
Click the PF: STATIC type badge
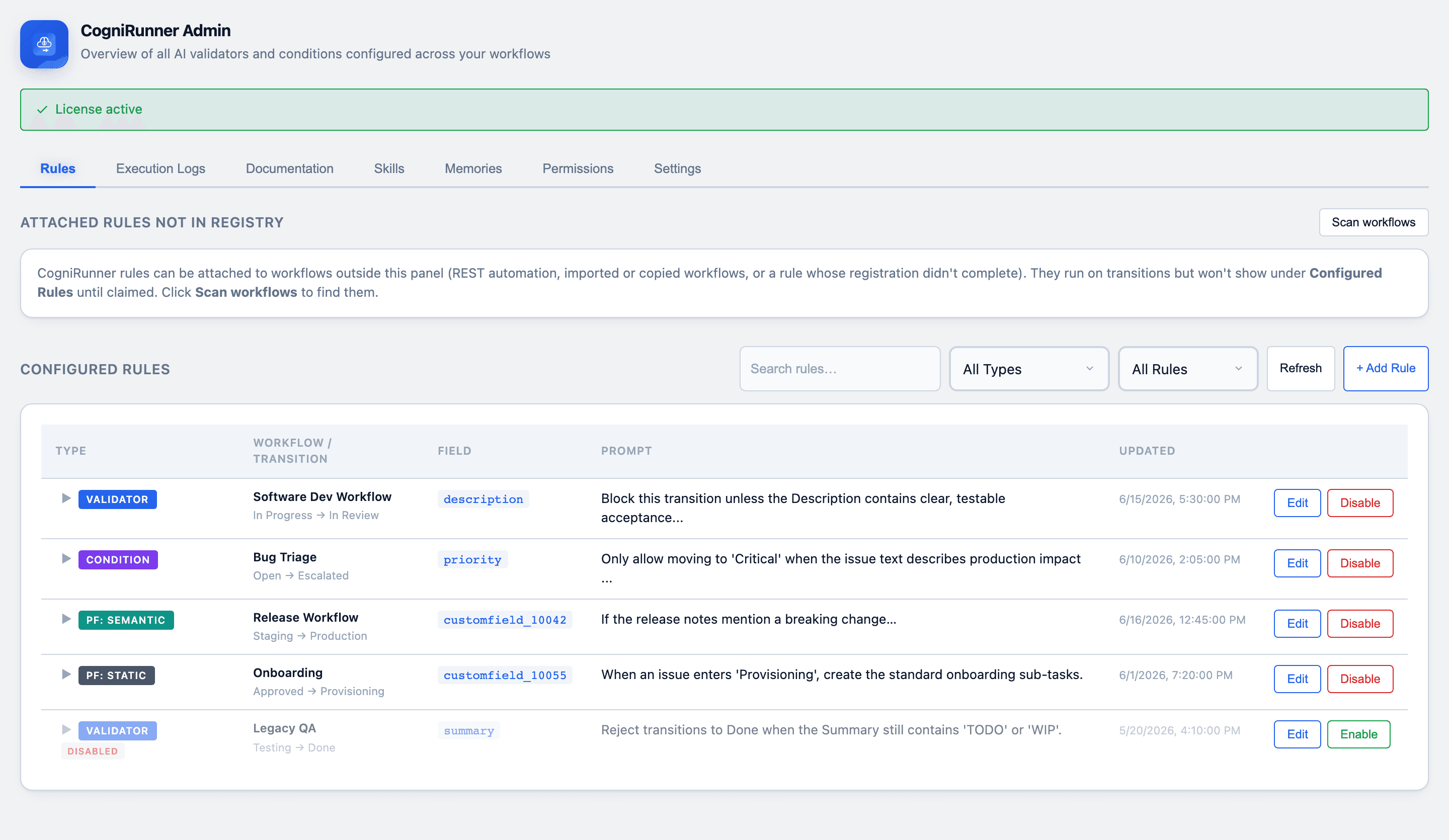[116, 676]
